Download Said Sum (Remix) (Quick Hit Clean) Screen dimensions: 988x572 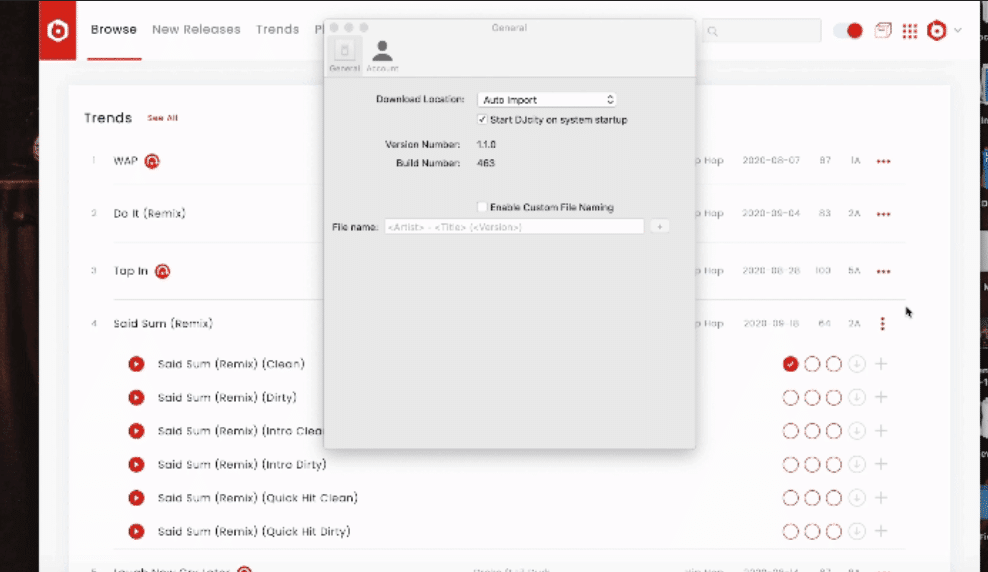(x=856, y=498)
